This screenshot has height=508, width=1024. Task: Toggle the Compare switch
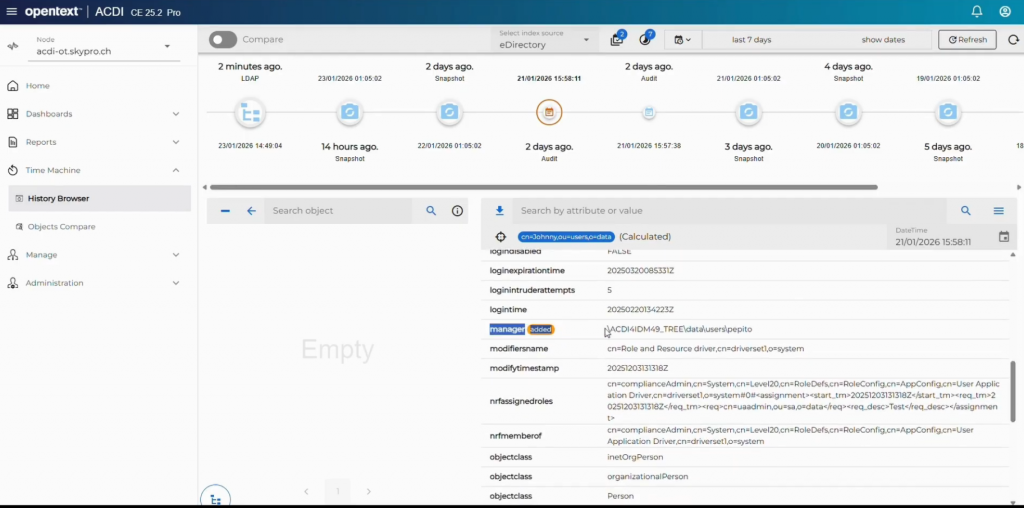pos(223,39)
